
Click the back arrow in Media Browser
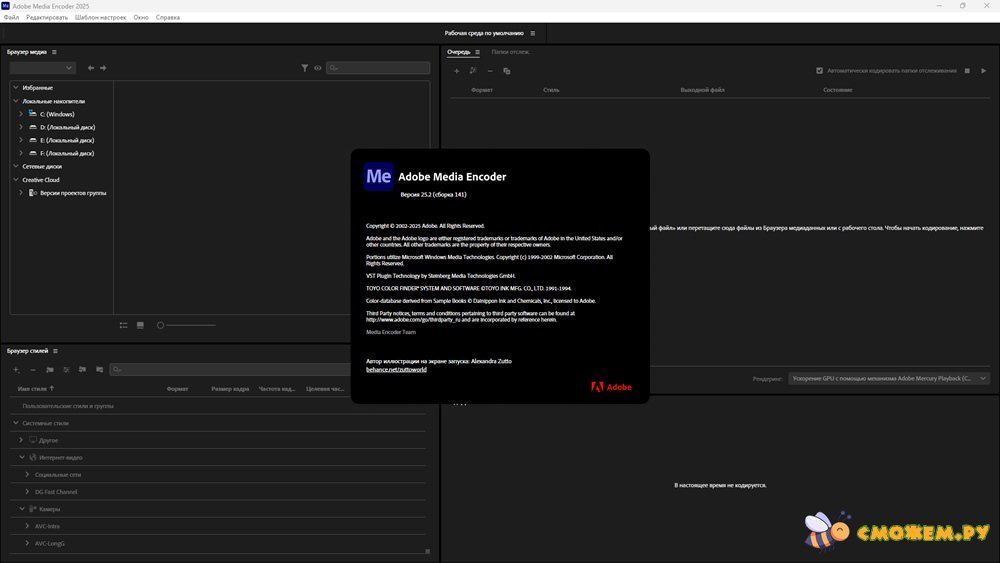click(91, 68)
